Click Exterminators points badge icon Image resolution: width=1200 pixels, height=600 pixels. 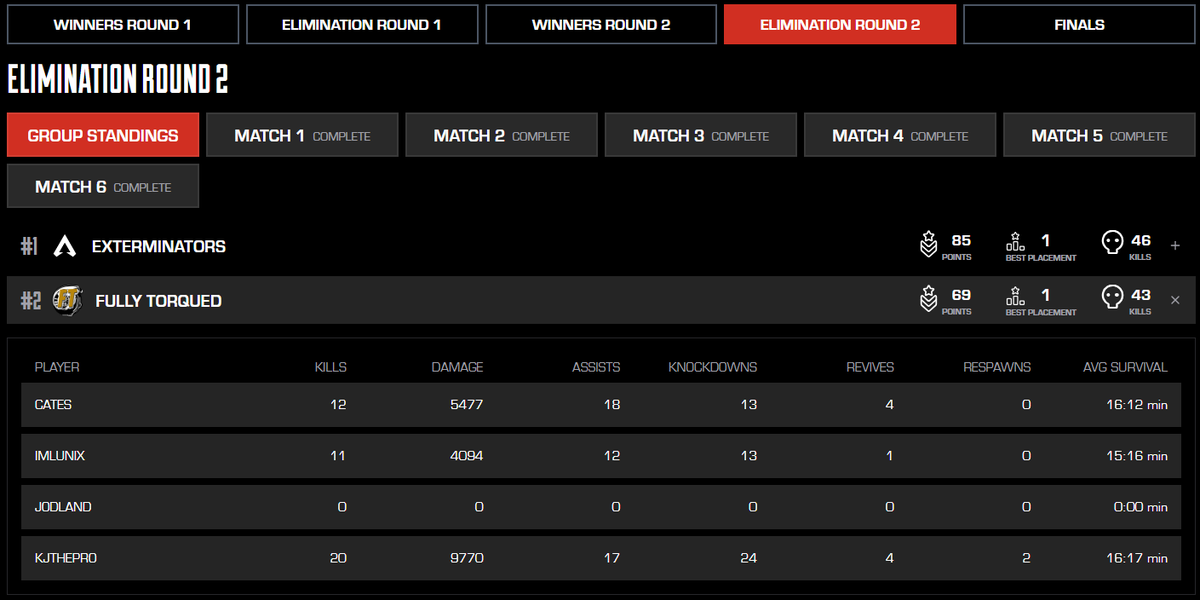tap(929, 245)
